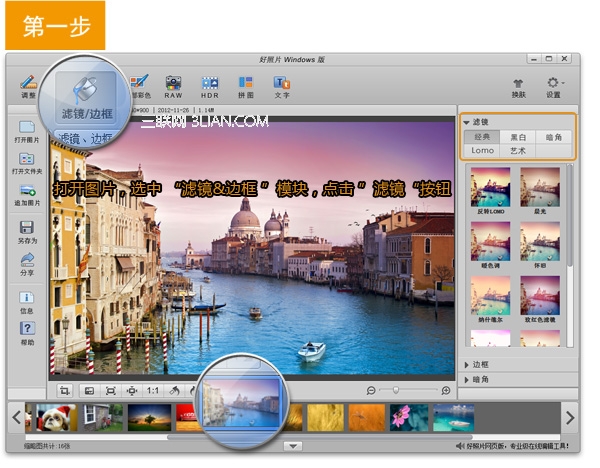Click the main Venice canal image

pyautogui.click(x=253, y=248)
